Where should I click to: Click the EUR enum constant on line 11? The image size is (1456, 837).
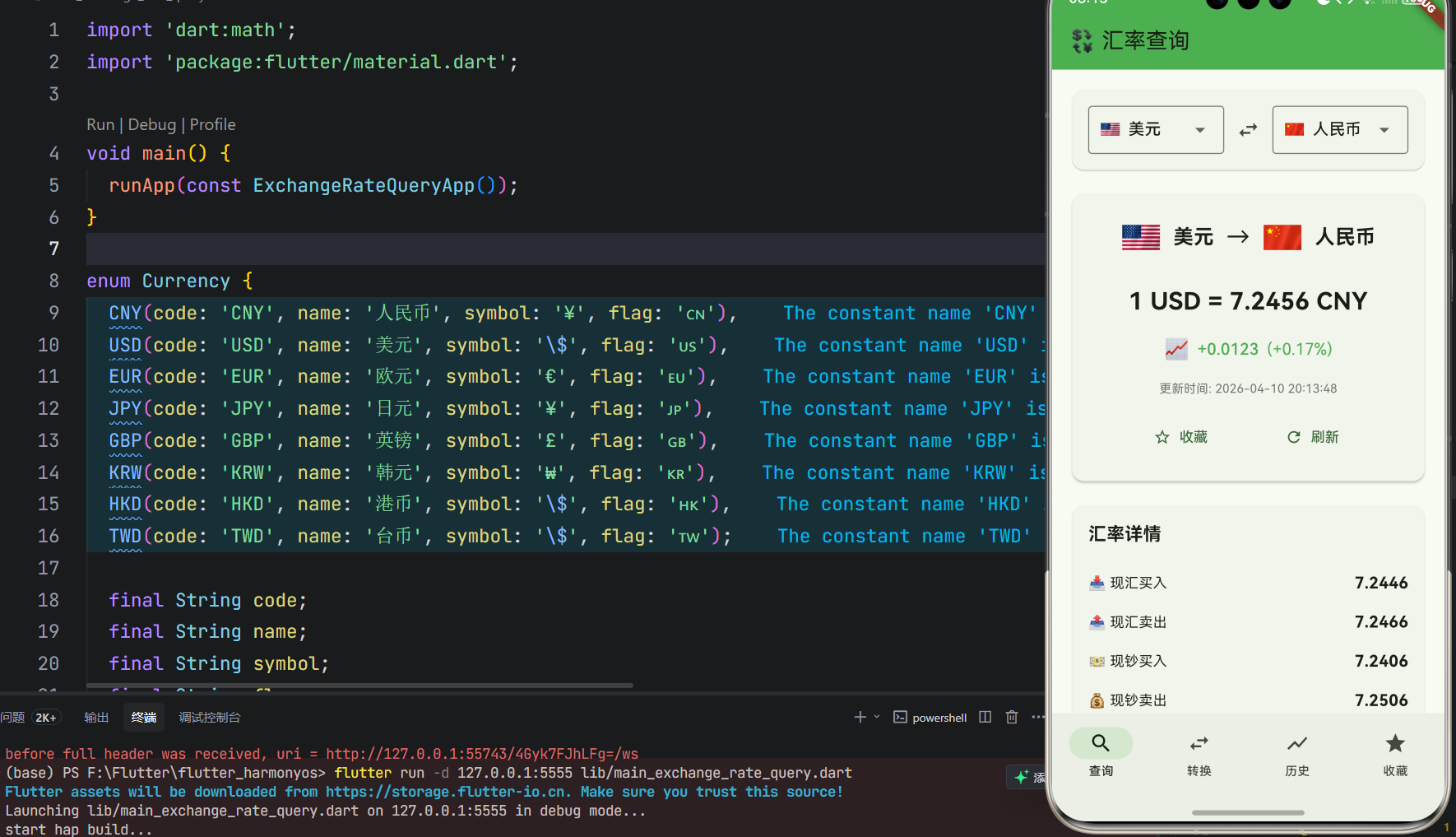[125, 377]
